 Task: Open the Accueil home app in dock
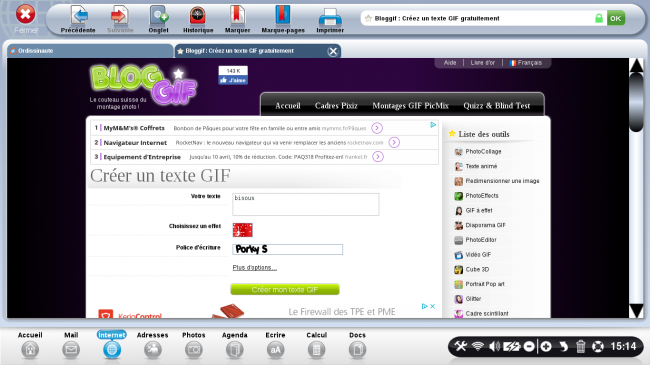pos(30,345)
